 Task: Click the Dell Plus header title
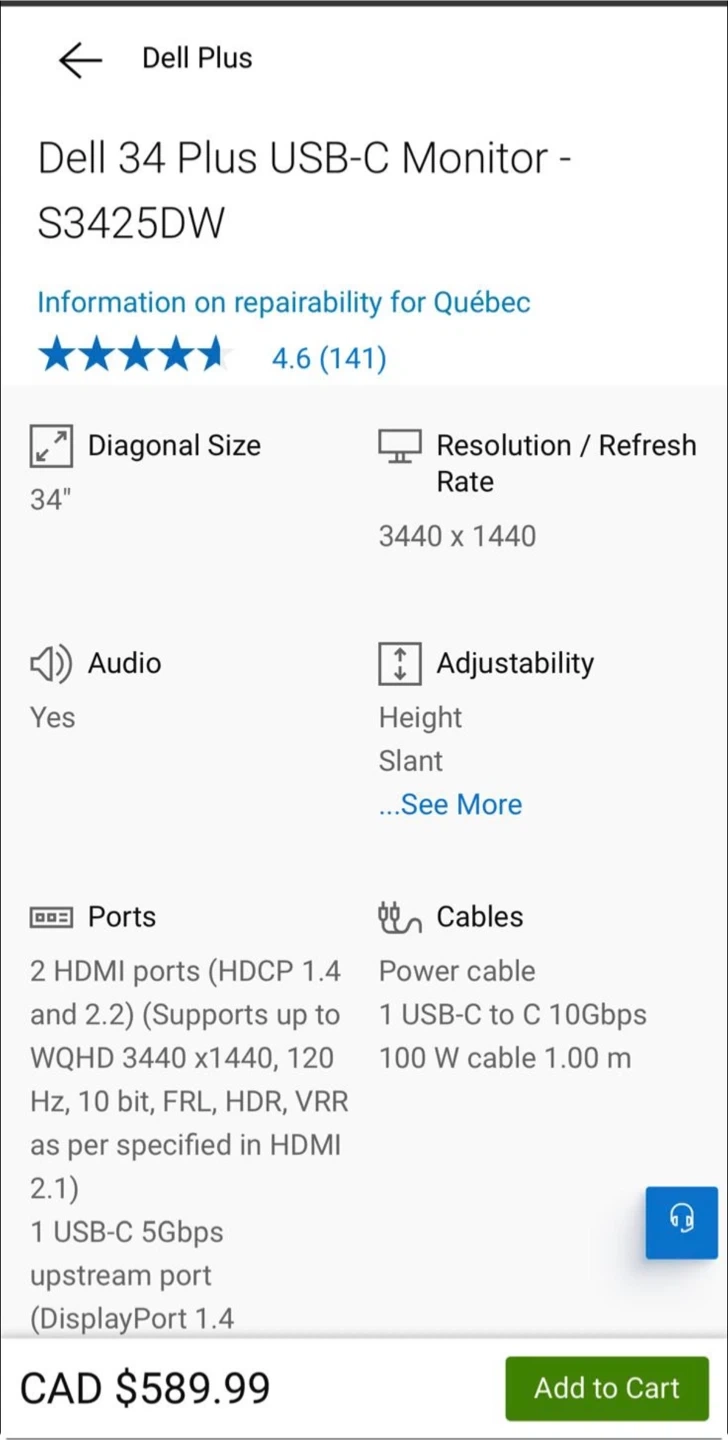click(197, 58)
